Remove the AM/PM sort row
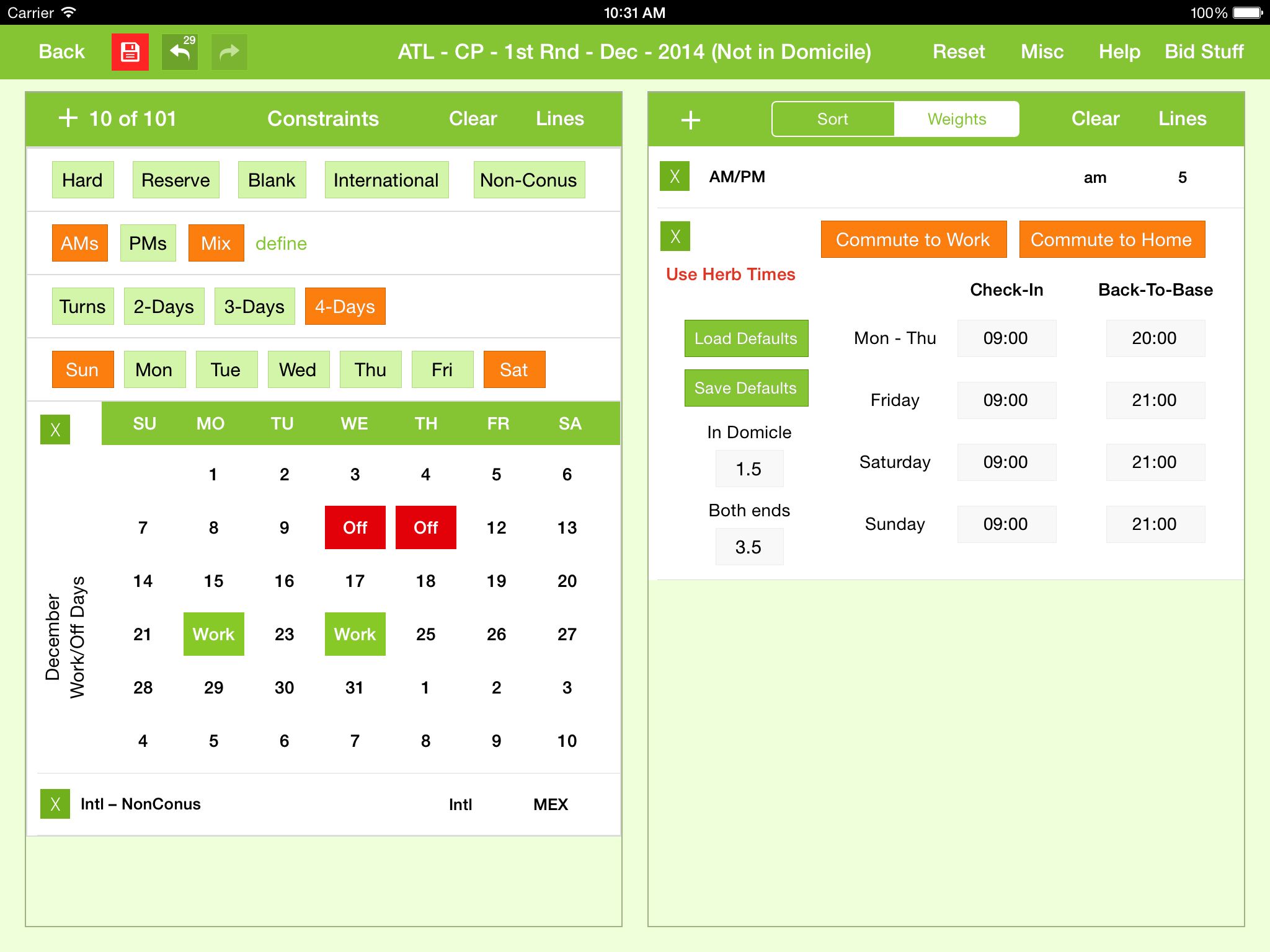The image size is (1270, 952). (x=675, y=177)
